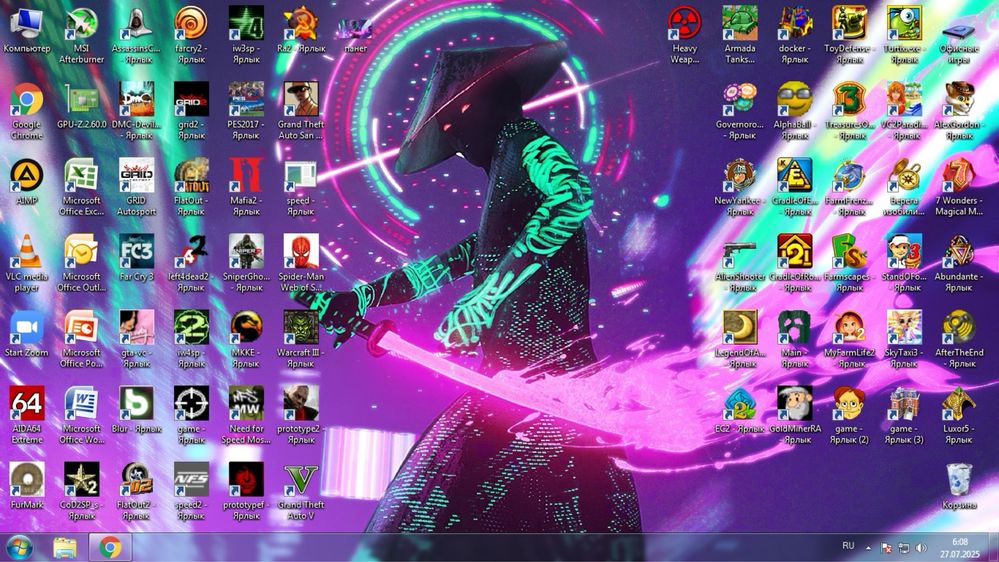Launch Armada Tanks icon

coord(740,24)
